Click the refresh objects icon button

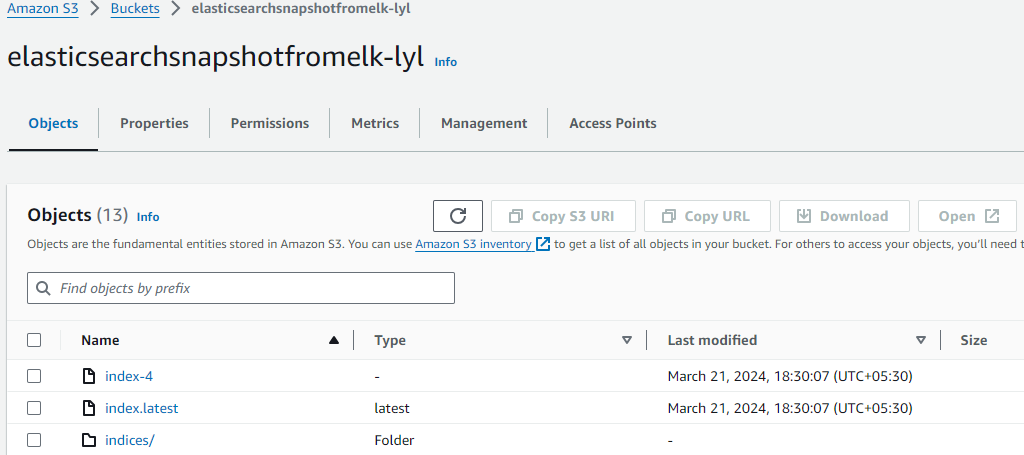click(x=458, y=216)
